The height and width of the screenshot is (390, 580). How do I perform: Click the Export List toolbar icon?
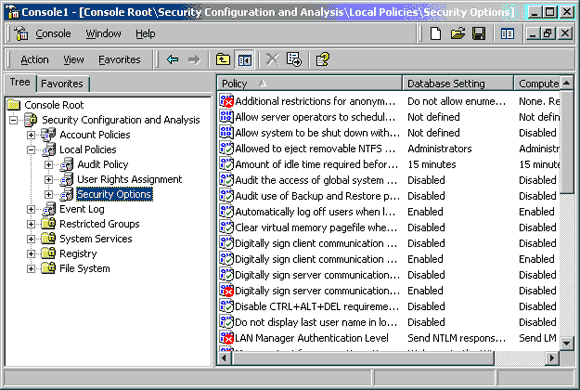coord(294,59)
